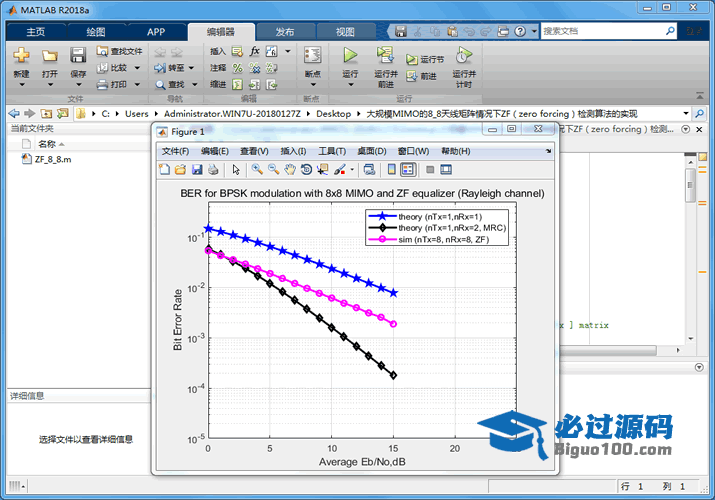This screenshot has width=715, height=500.
Task: Click the Compare (比较) button
Action: (x=112, y=68)
